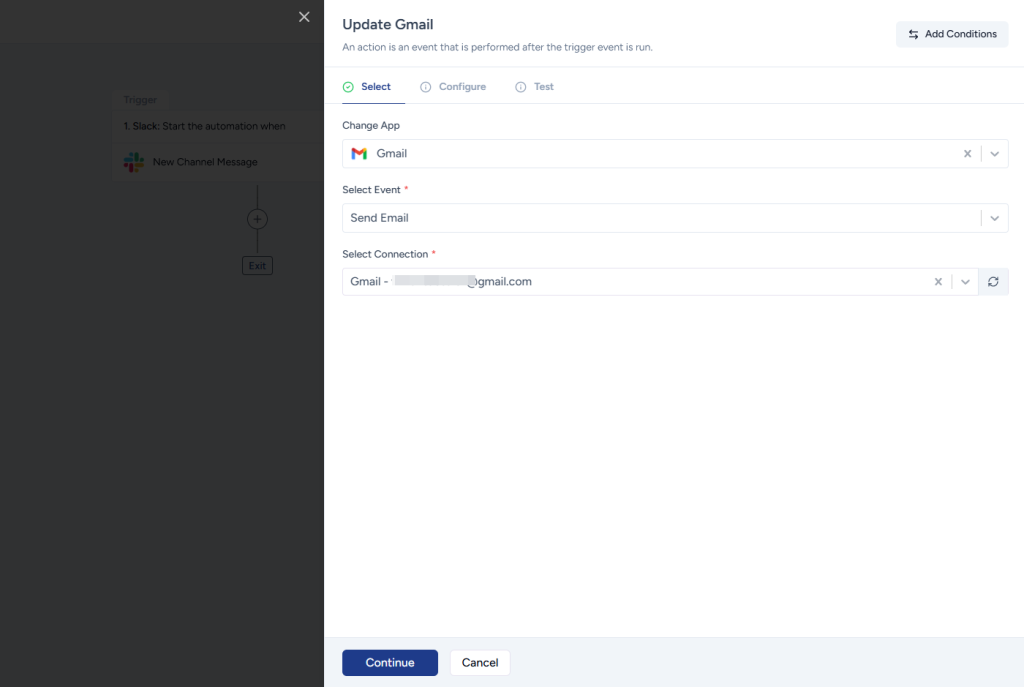This screenshot has height=687, width=1024.
Task: Close the Update Gmail side panel
Action: click(304, 17)
